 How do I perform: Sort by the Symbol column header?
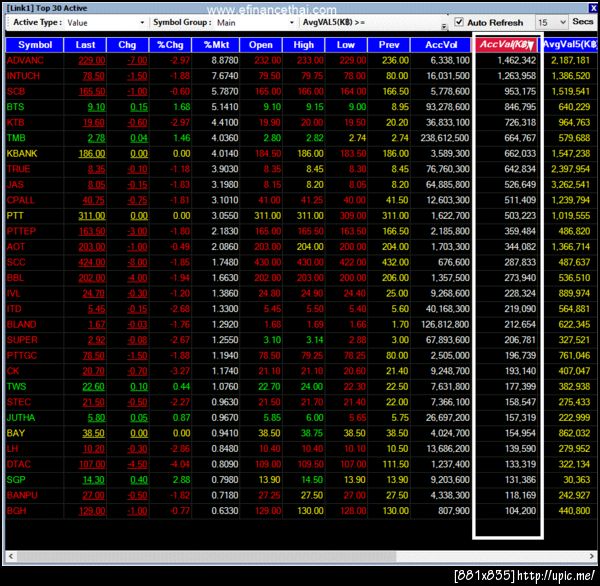click(35, 45)
